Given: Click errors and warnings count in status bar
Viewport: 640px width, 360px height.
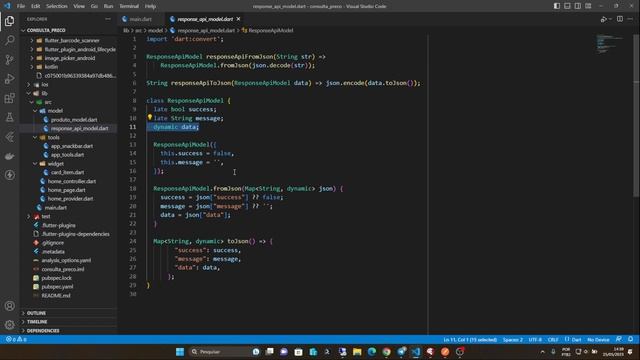Looking at the screenshot, I should pyautogui.click(x=16, y=339).
